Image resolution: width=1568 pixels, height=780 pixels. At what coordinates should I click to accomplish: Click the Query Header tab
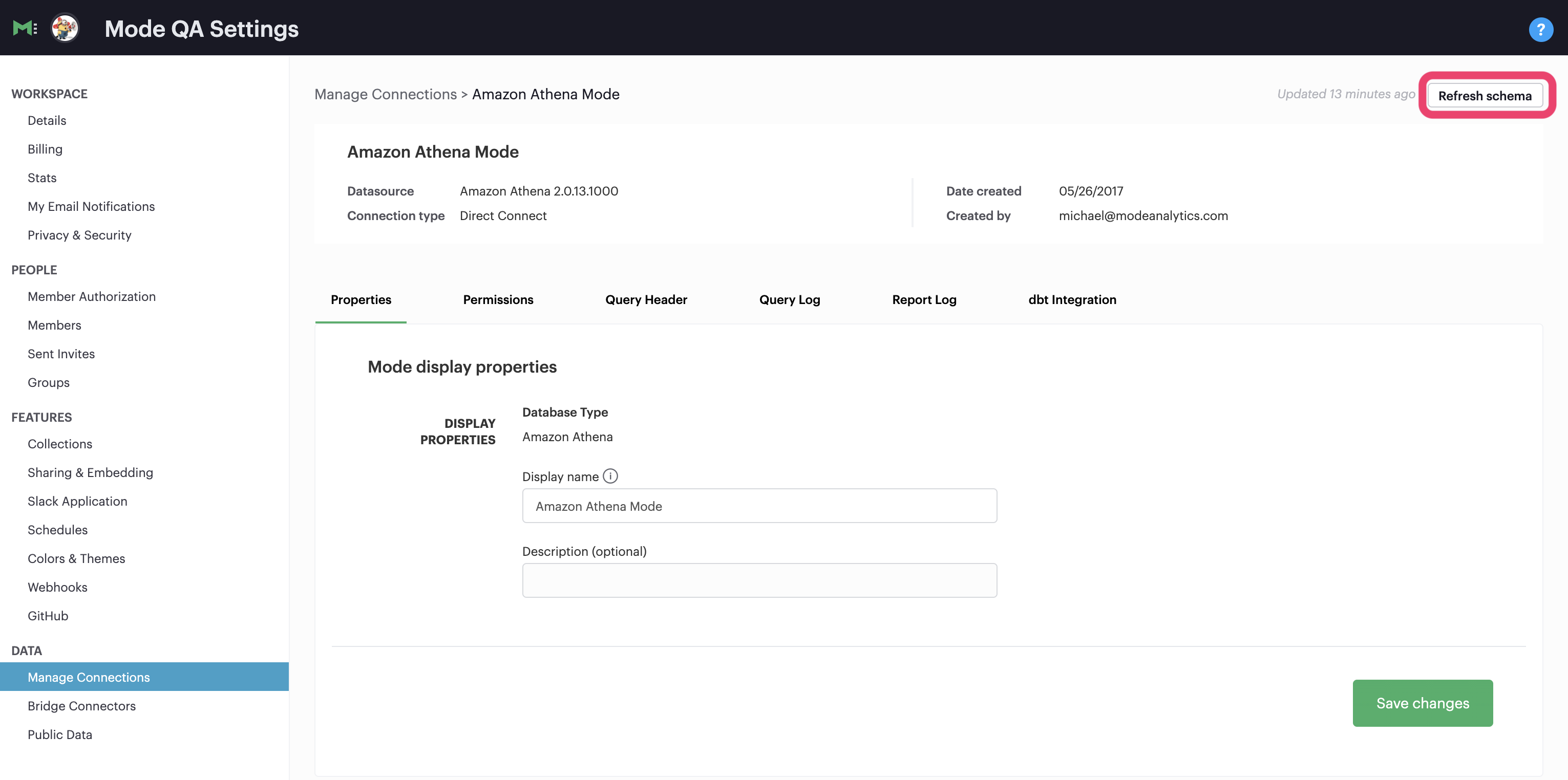646,298
